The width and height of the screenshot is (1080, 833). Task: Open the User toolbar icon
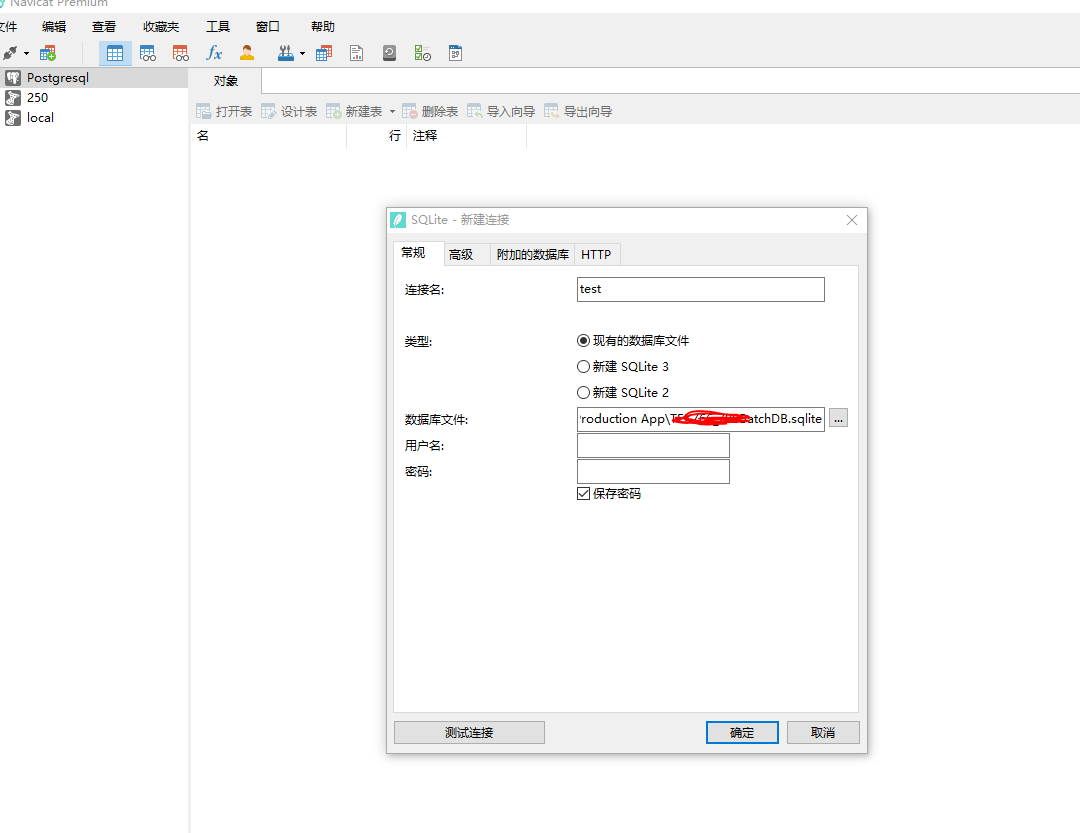click(247, 53)
